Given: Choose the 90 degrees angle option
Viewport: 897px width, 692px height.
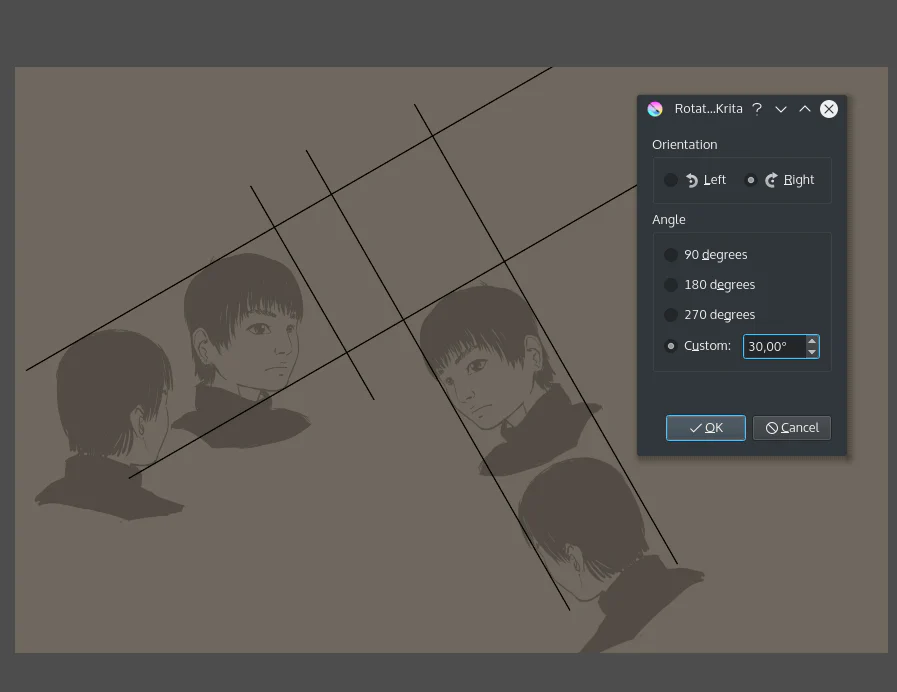Looking at the screenshot, I should point(670,254).
